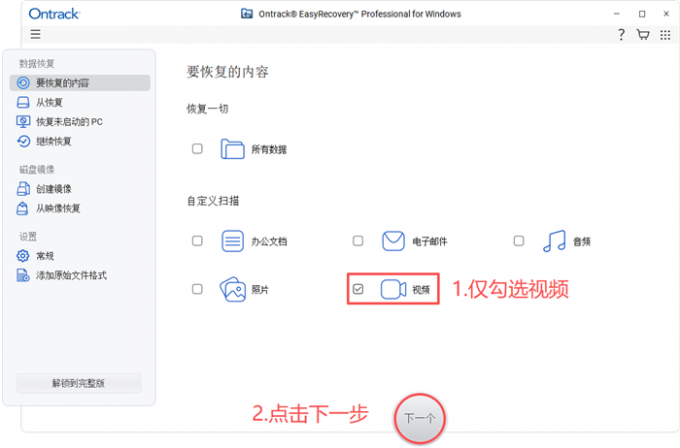680x448 pixels.
Task: Click the 办公文档 document icon
Action: pyautogui.click(x=232, y=241)
